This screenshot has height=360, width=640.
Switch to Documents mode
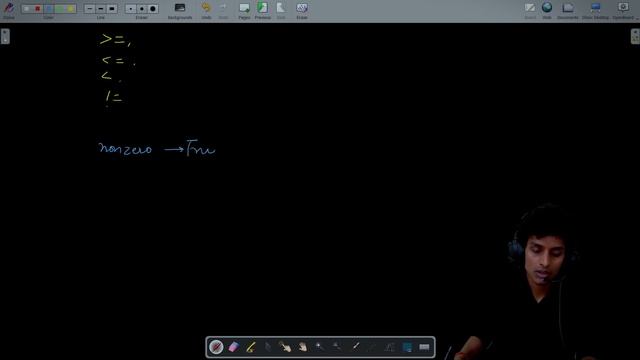tap(568, 10)
